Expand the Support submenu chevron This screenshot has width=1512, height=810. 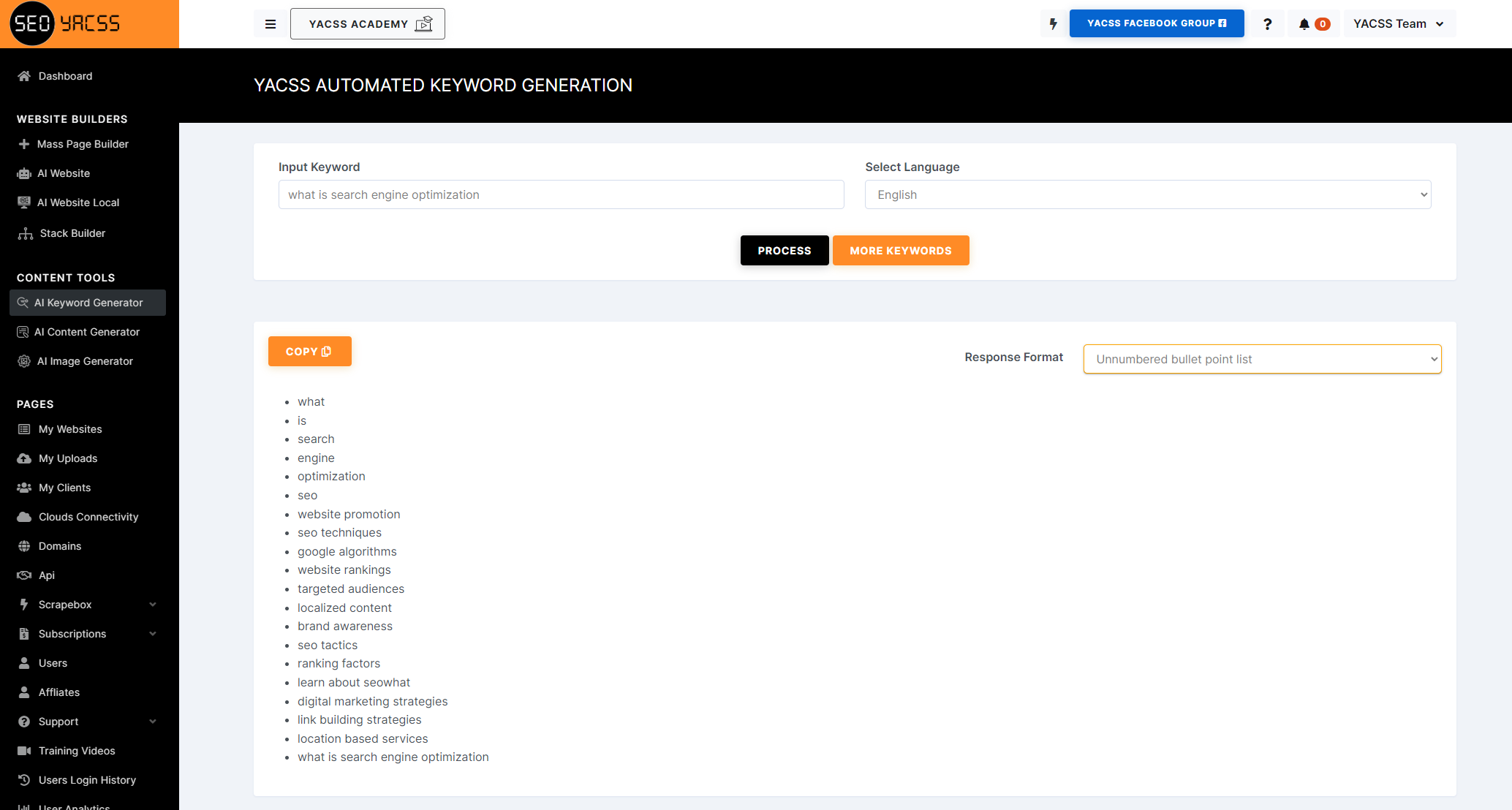pos(153,722)
